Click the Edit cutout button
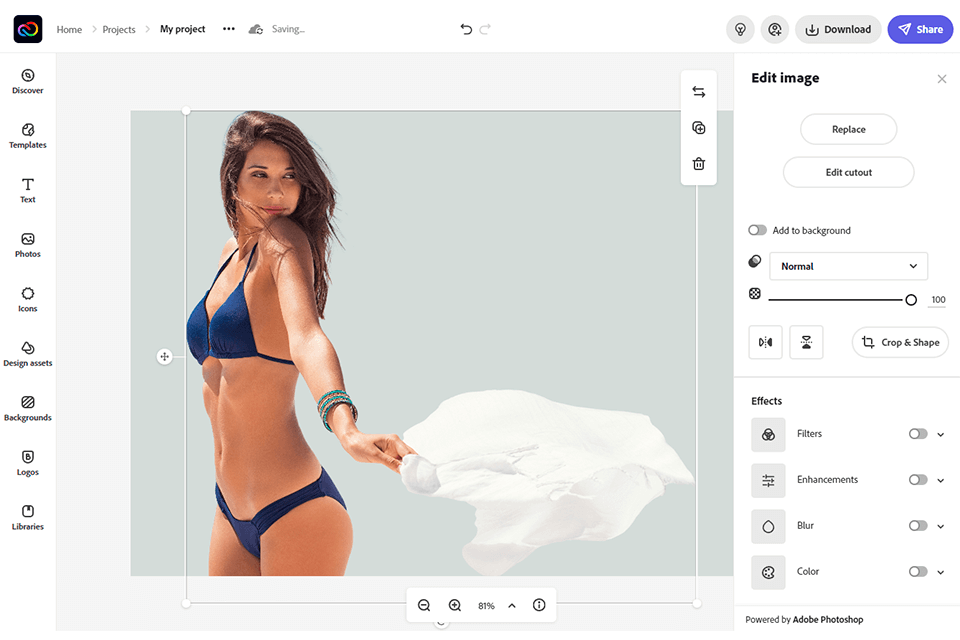The height and width of the screenshot is (640, 960). [848, 172]
